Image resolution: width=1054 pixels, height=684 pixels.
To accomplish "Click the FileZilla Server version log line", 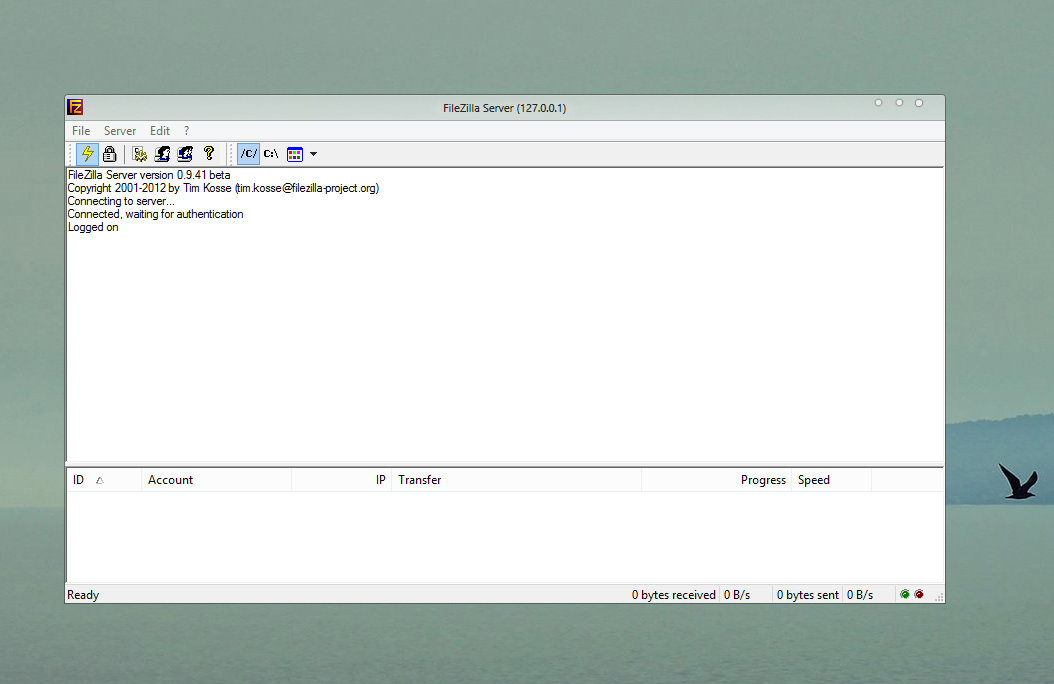I will coord(149,175).
